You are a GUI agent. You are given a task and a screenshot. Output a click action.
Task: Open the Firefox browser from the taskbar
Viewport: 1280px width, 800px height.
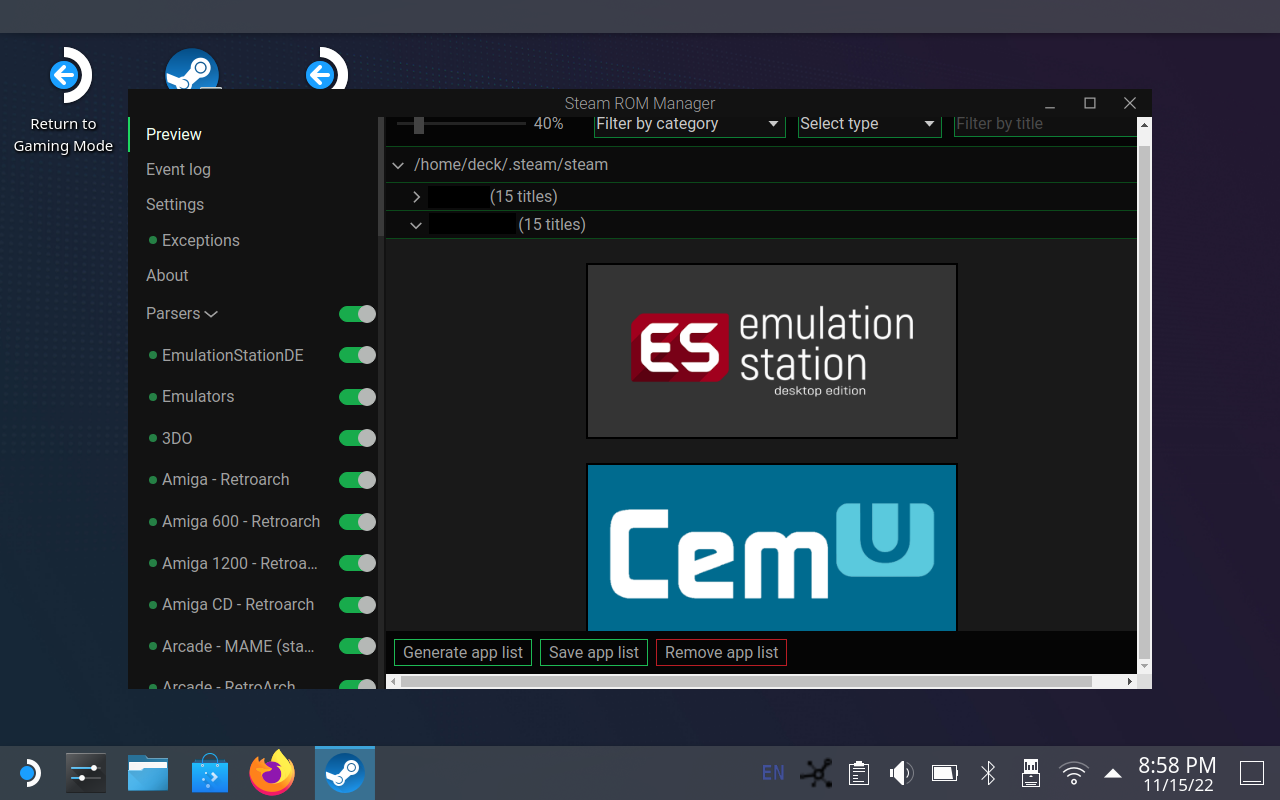[272, 772]
